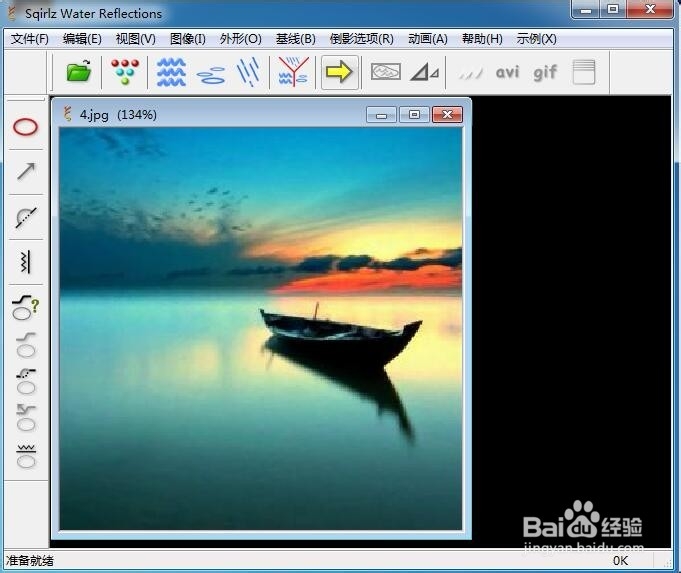Run animation with the yellow arrow button
The image size is (681, 573).
click(x=339, y=72)
